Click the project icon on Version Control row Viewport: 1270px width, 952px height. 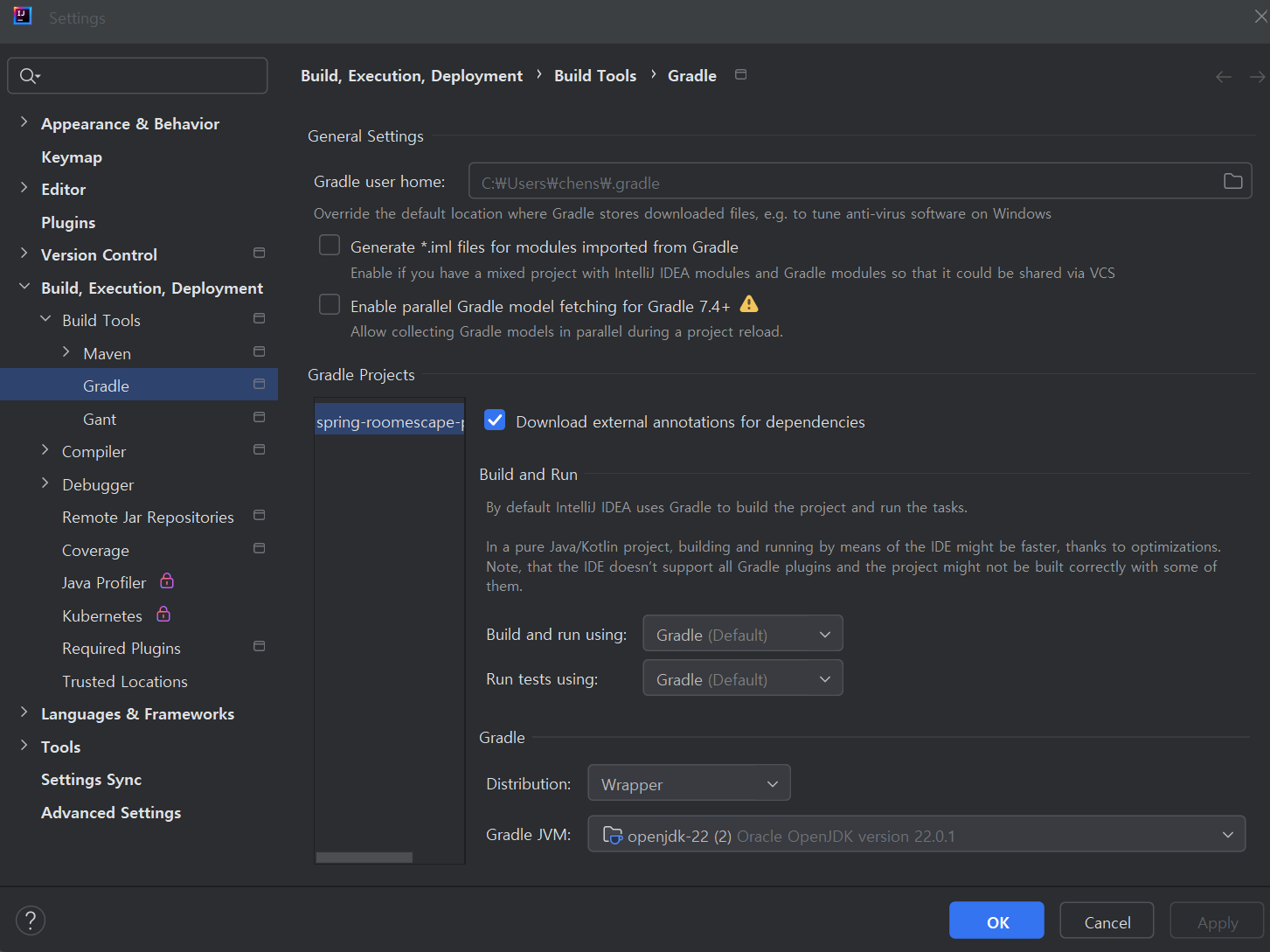(259, 253)
